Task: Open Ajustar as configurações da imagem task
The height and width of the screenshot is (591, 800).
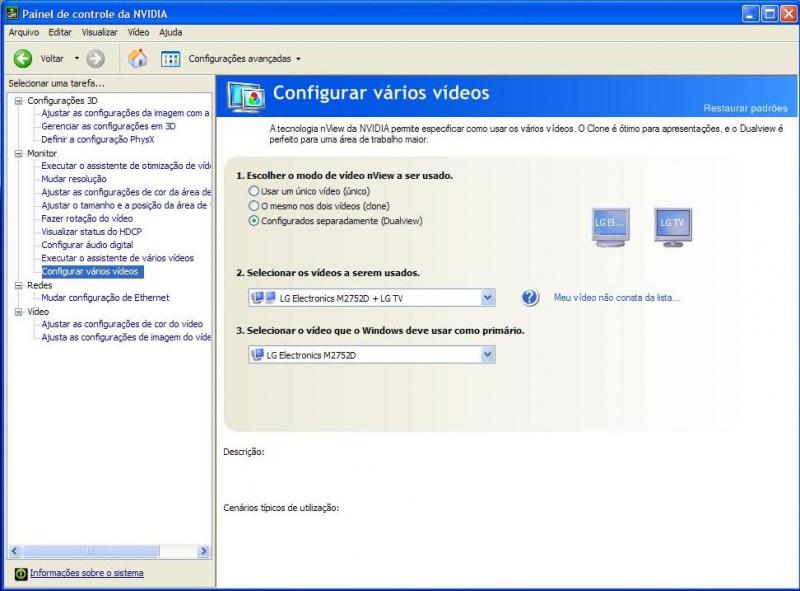Action: click(126, 113)
